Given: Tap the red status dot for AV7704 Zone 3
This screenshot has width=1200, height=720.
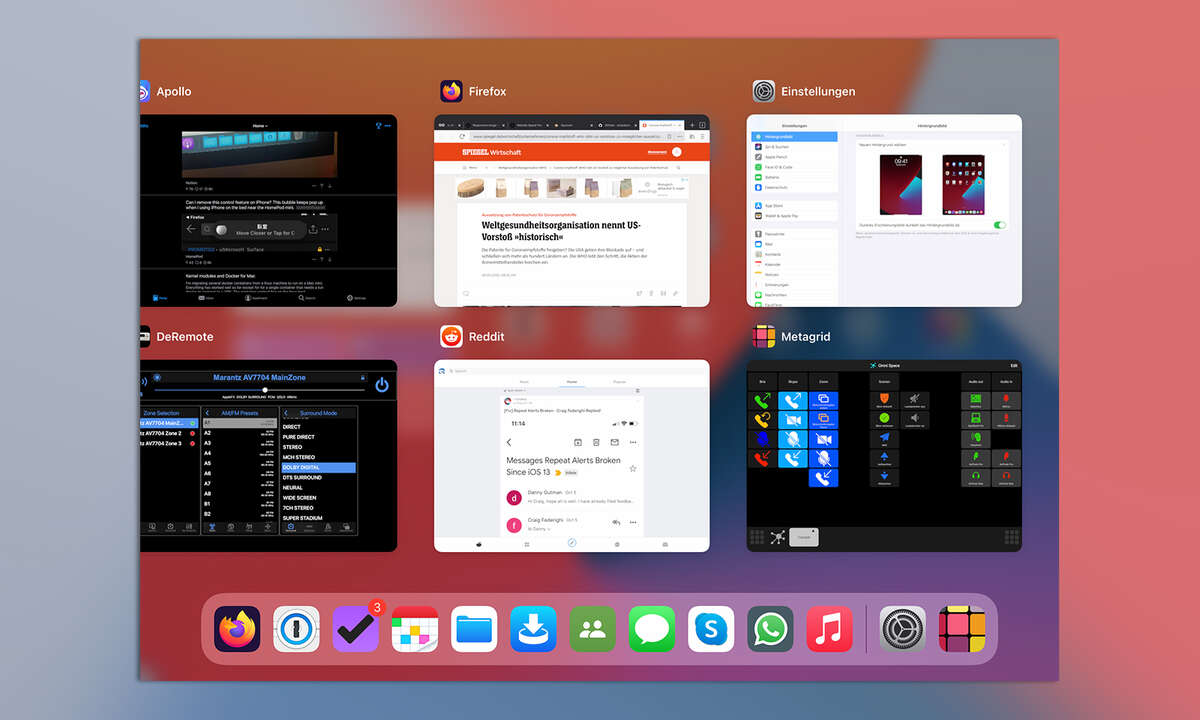Looking at the screenshot, I should point(191,443).
